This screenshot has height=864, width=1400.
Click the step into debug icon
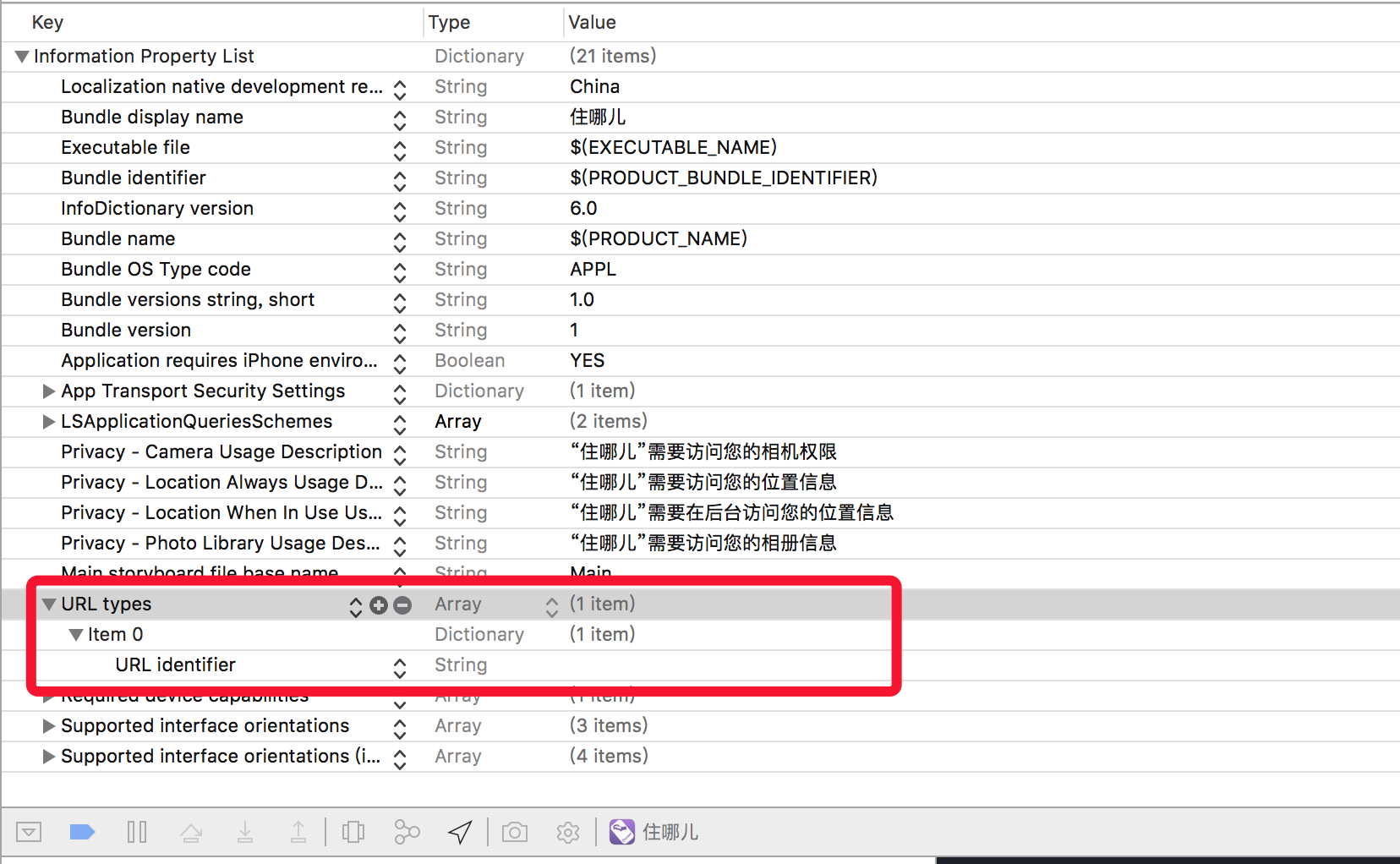coord(245,833)
